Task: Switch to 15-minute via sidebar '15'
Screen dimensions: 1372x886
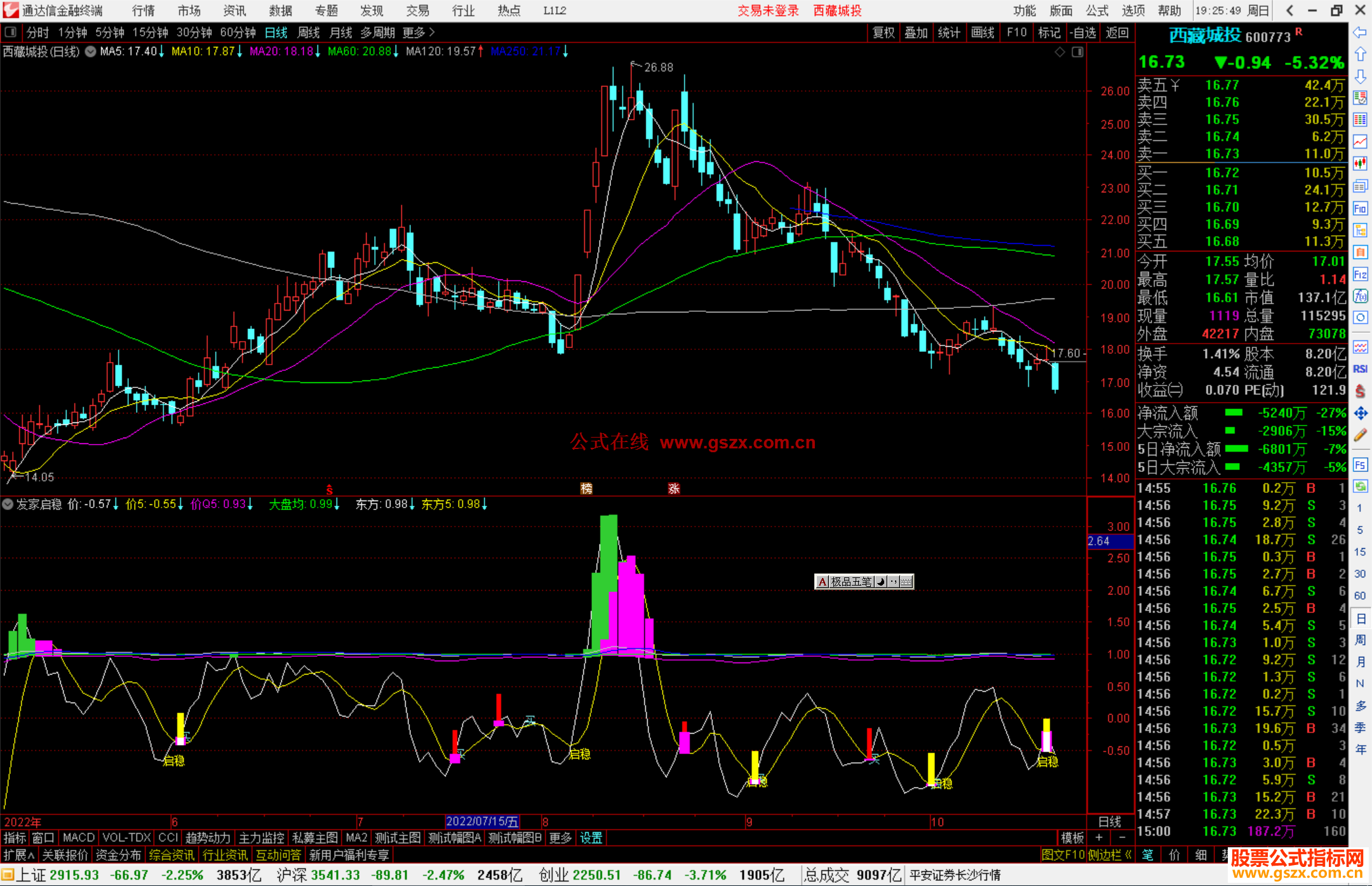Action: [1359, 552]
